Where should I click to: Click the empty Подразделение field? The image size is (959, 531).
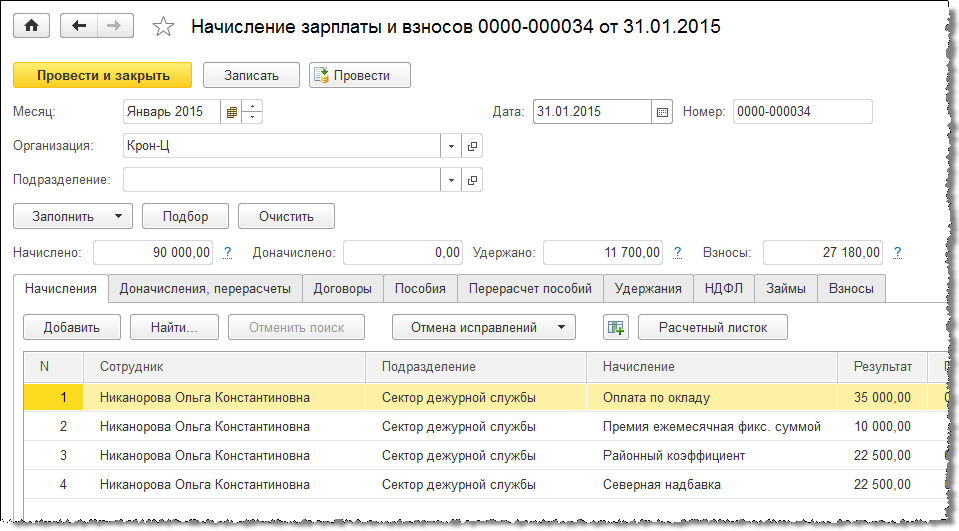click(x=281, y=180)
